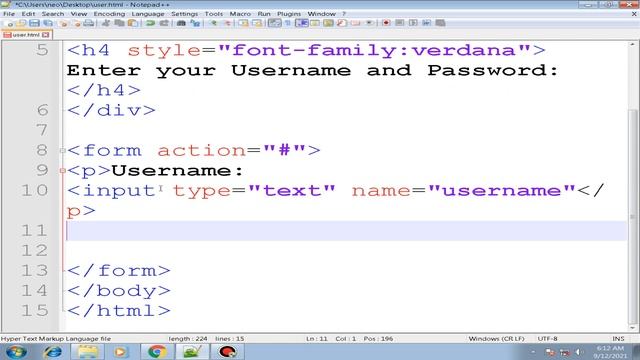Open Google Chrome from the taskbar
Viewport: 640px width, 360px height.
coord(157,352)
